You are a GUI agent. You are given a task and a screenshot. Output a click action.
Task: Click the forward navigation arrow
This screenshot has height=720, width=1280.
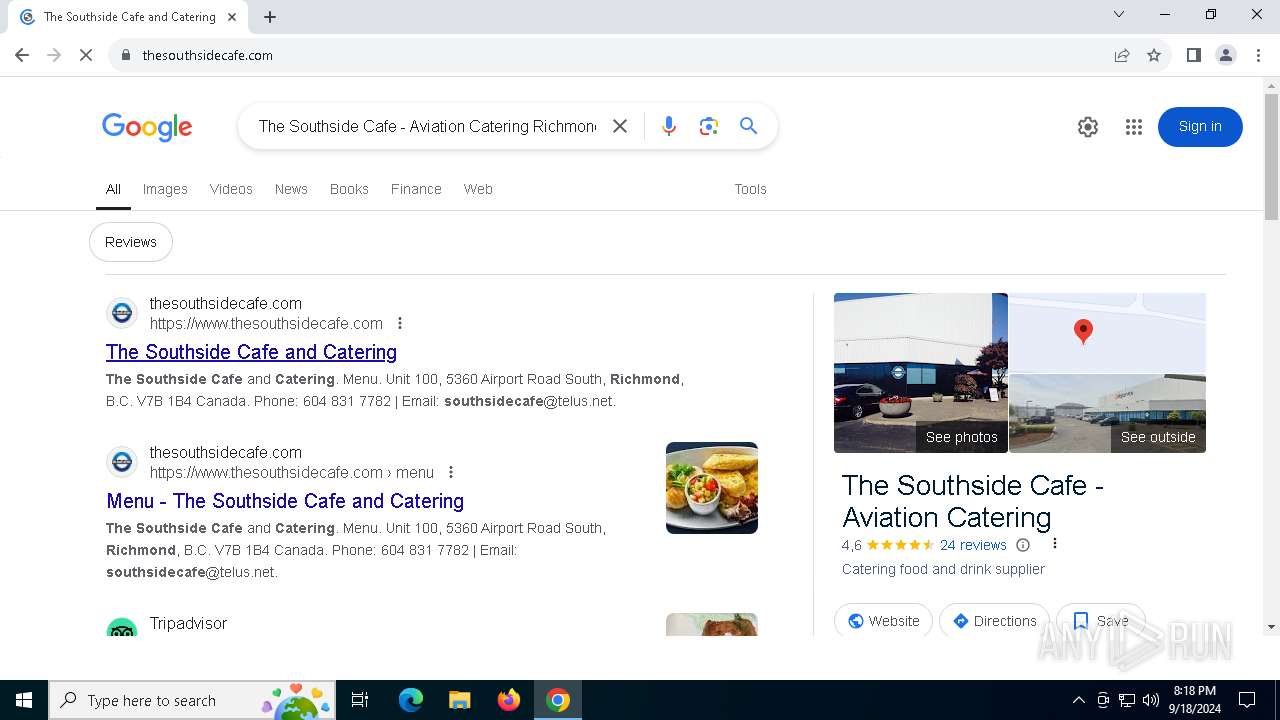tap(54, 55)
